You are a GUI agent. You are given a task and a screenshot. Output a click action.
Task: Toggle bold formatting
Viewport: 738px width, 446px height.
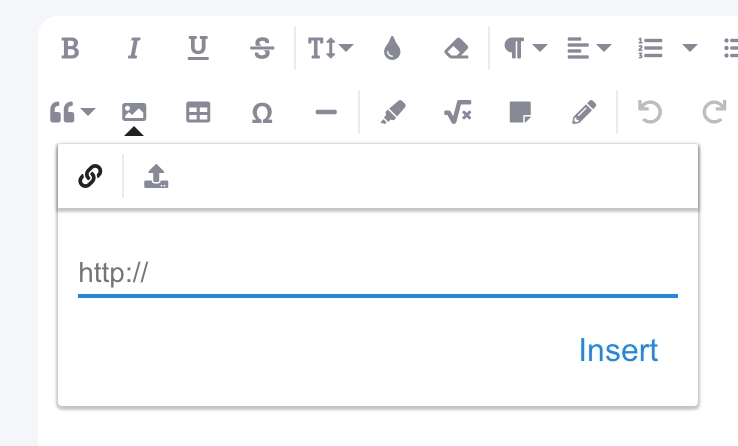click(69, 48)
